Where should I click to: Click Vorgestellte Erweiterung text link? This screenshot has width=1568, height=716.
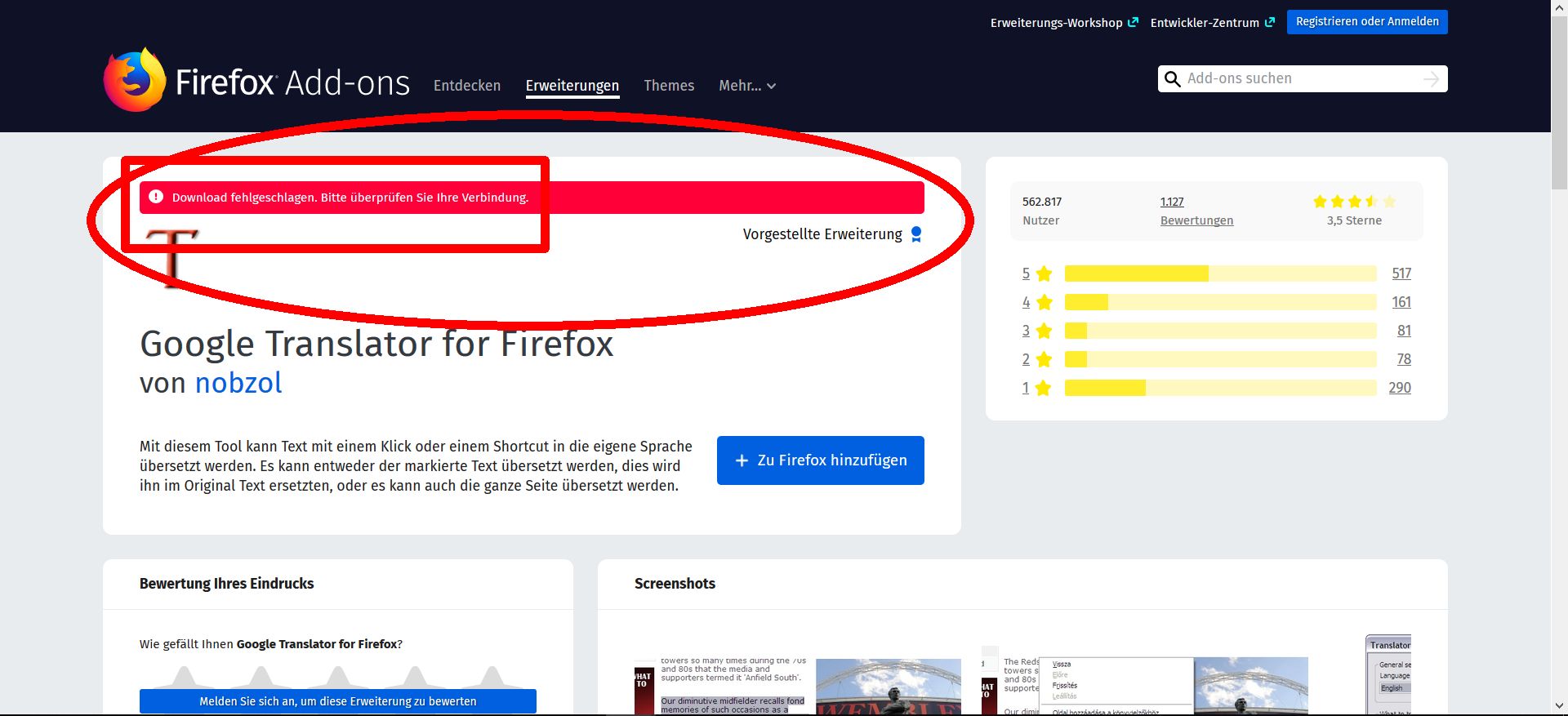pyautogui.click(x=822, y=234)
